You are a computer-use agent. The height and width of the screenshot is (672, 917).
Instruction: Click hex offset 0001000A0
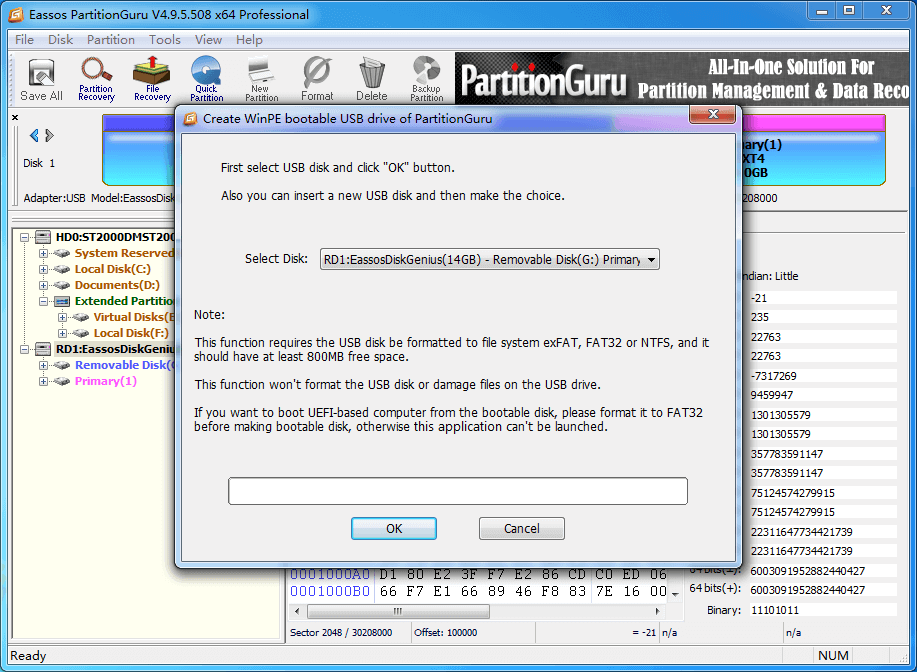(330, 574)
